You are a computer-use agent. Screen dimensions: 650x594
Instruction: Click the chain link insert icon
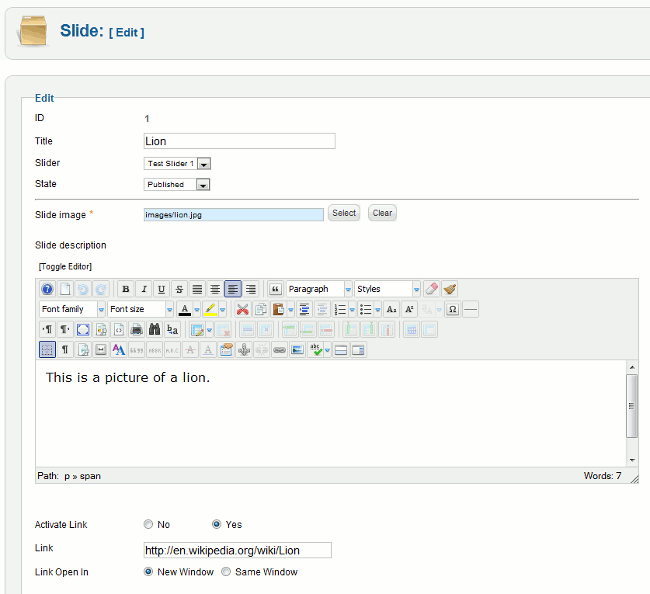click(x=279, y=350)
